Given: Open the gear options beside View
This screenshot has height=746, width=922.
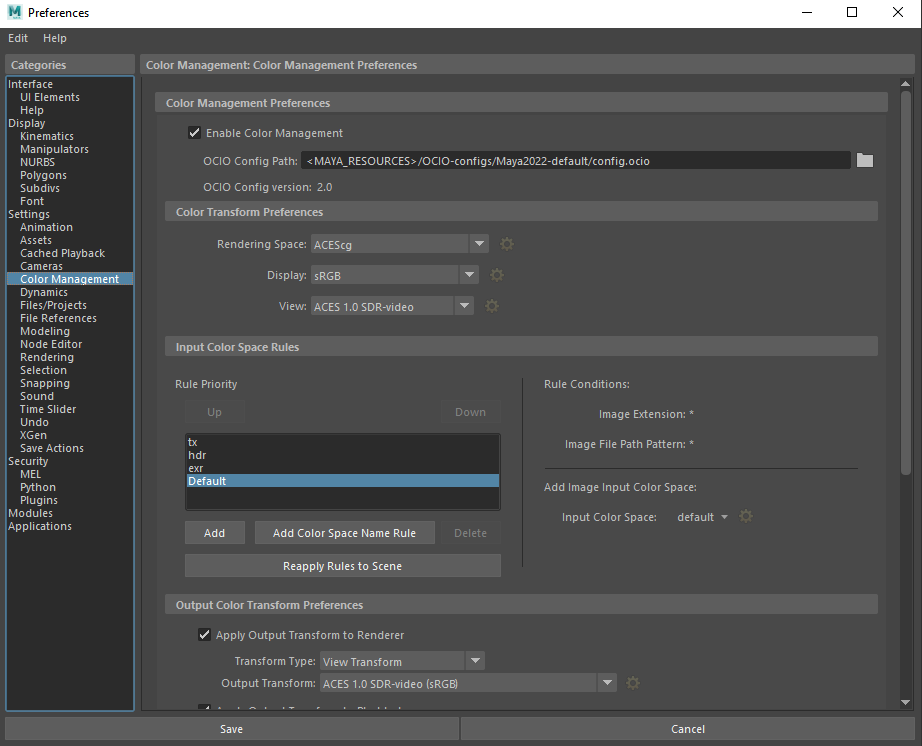Looking at the screenshot, I should [x=491, y=305].
